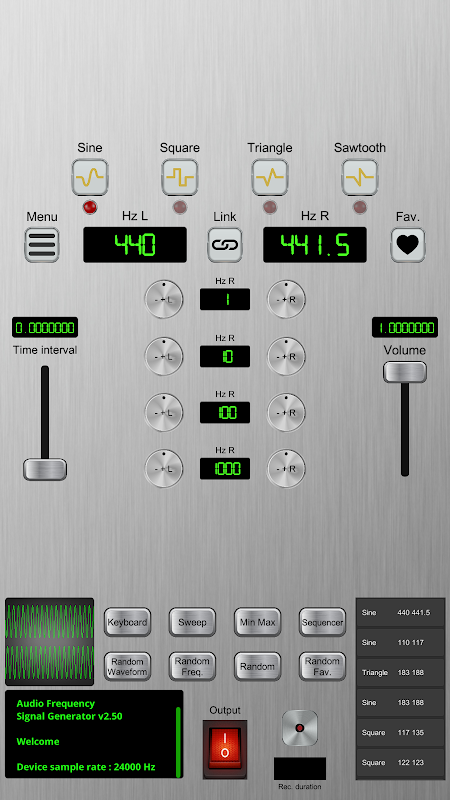Click the R knob beside the 1 Hz step
This screenshot has height=800, width=450.
pyautogui.click(x=286, y=299)
